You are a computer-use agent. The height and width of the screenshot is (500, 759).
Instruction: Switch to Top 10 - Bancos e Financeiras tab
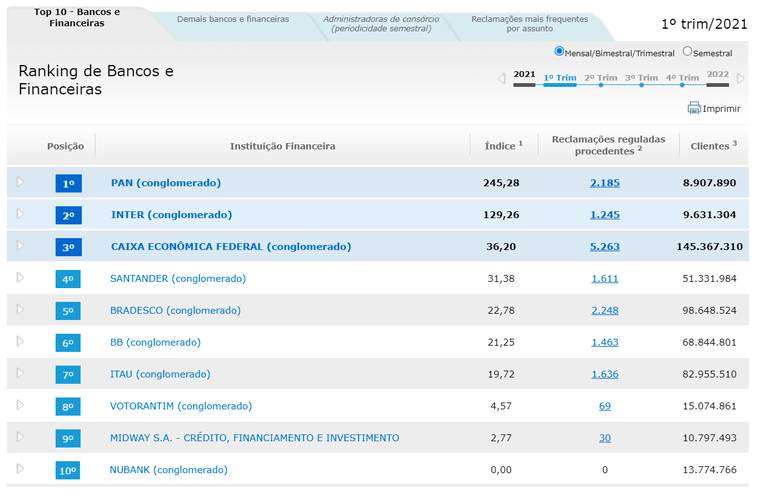77,17
